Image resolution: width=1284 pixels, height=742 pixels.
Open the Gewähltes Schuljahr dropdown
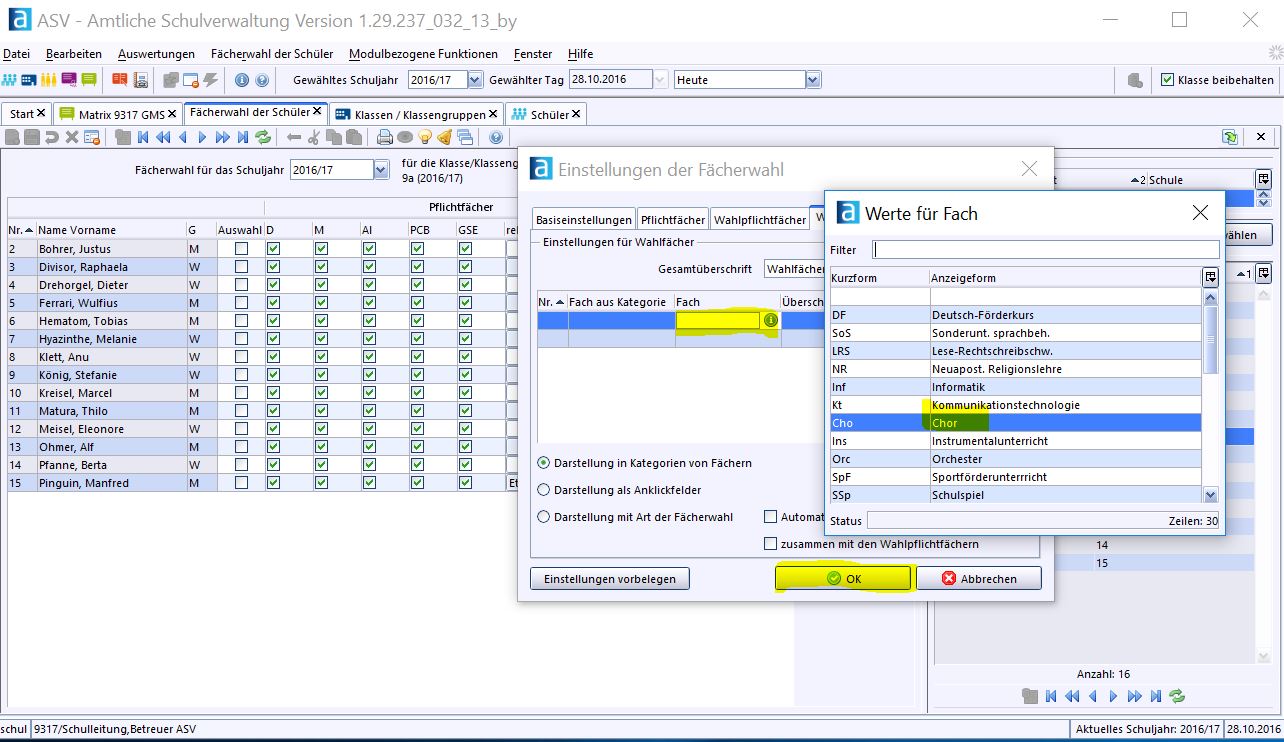pyautogui.click(x=475, y=80)
